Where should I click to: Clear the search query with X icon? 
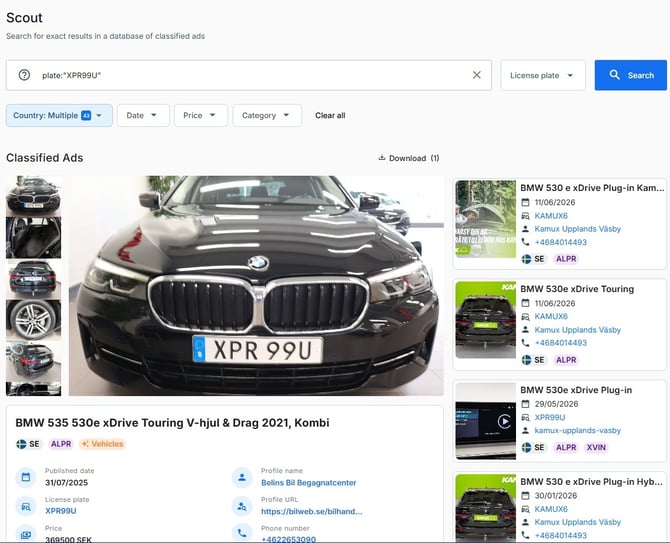(x=477, y=75)
